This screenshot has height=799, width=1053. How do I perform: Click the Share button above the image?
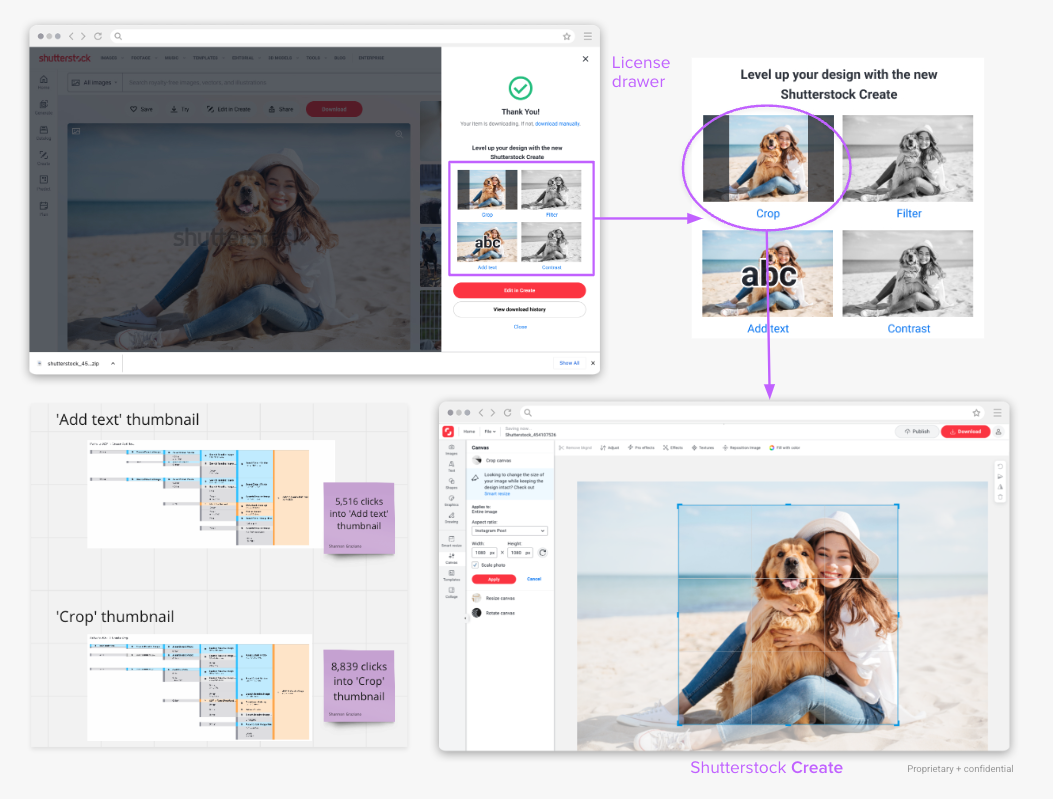pos(281,109)
